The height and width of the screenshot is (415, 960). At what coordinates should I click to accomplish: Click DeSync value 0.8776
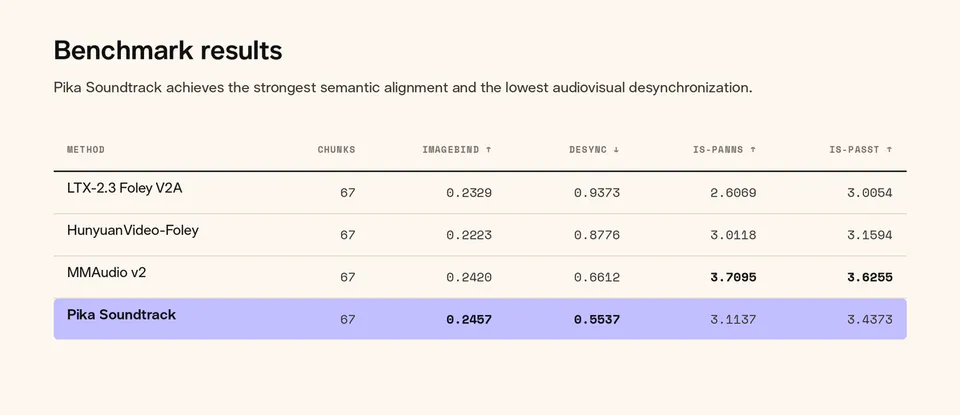tap(597, 235)
